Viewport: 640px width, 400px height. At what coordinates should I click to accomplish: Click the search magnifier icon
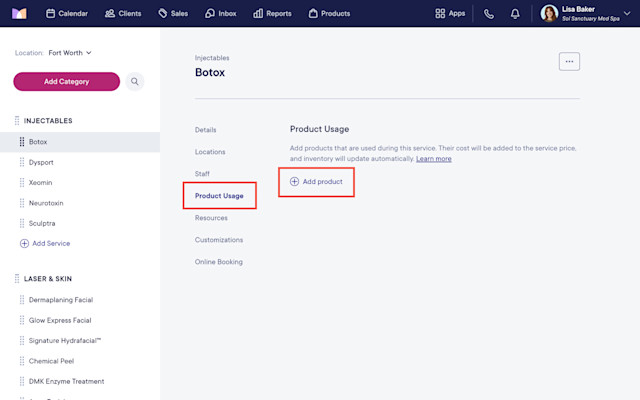click(135, 82)
